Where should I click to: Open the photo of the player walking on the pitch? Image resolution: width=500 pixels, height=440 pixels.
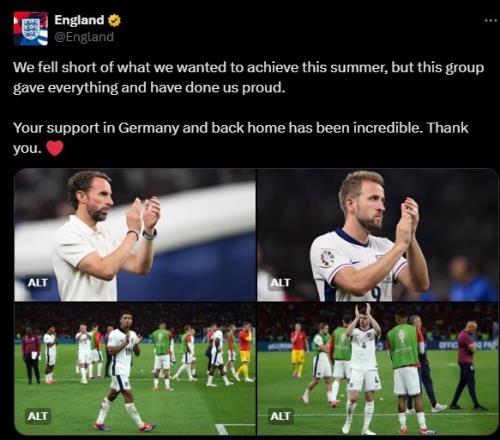click(x=135, y=369)
